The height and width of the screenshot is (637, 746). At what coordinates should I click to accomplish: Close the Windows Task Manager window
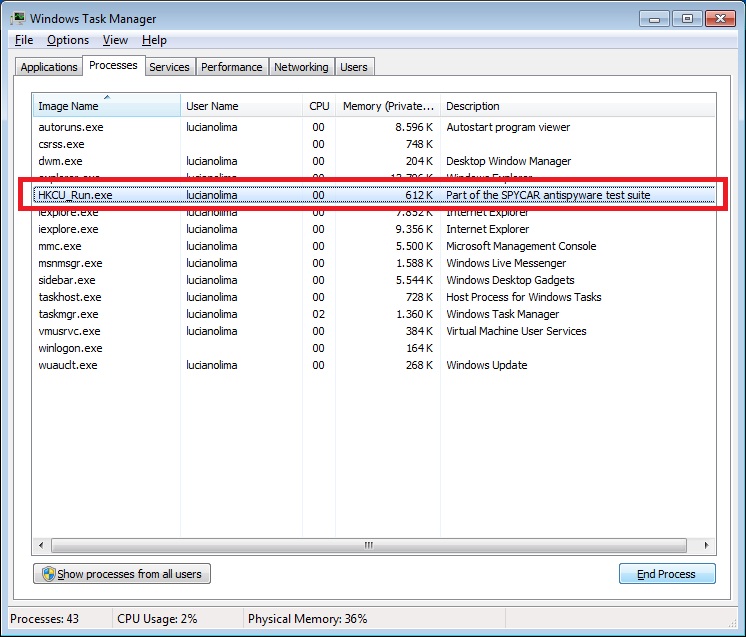coord(720,19)
